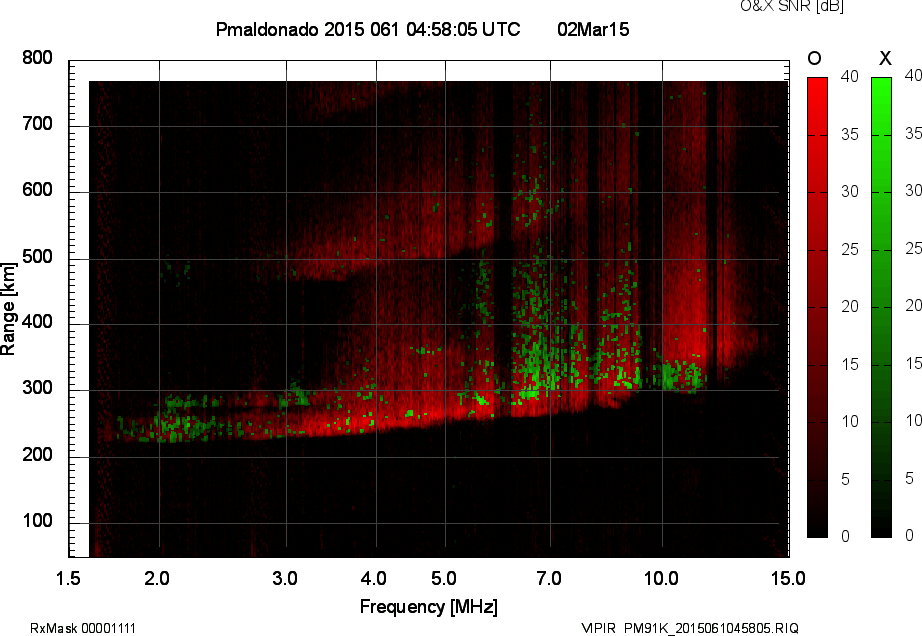Click the 300 range tick label
The image size is (922, 636).
pos(37,388)
